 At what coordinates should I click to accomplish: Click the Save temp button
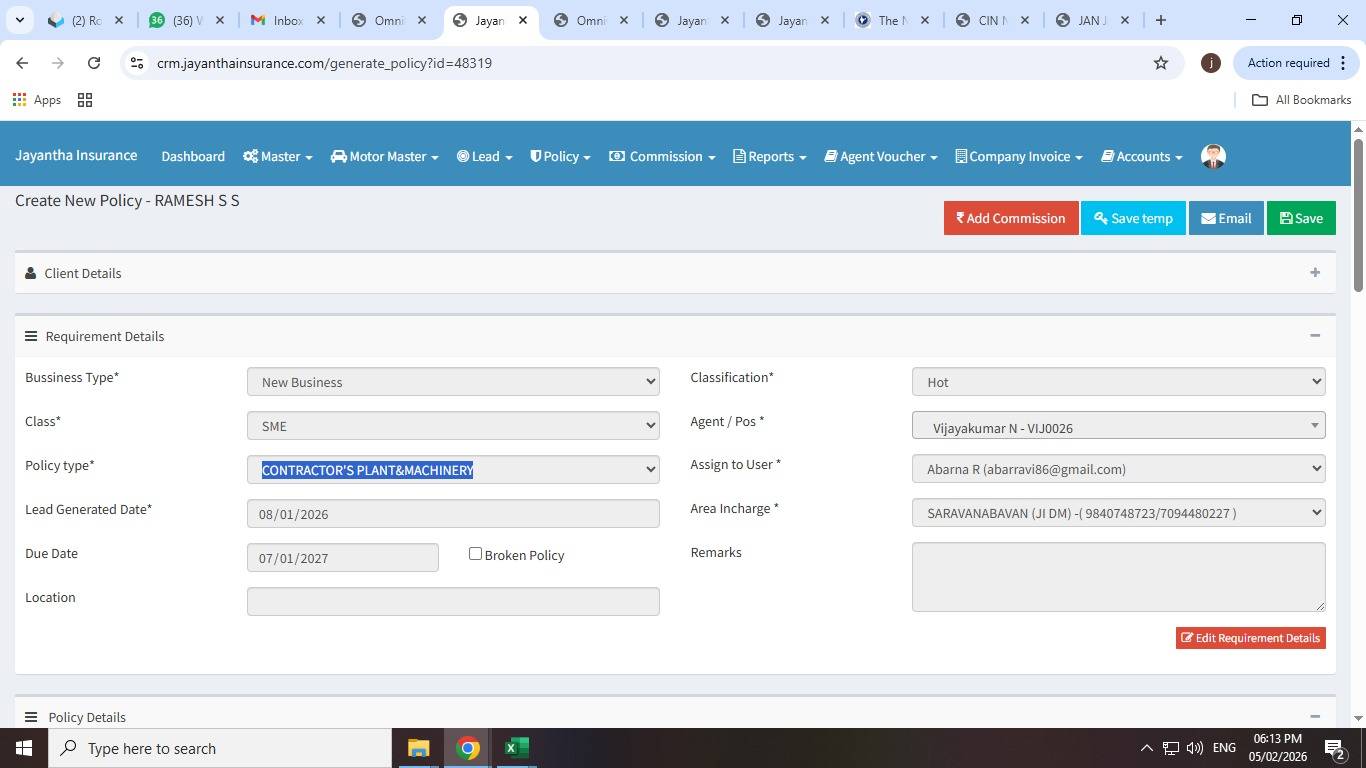pyautogui.click(x=1132, y=218)
